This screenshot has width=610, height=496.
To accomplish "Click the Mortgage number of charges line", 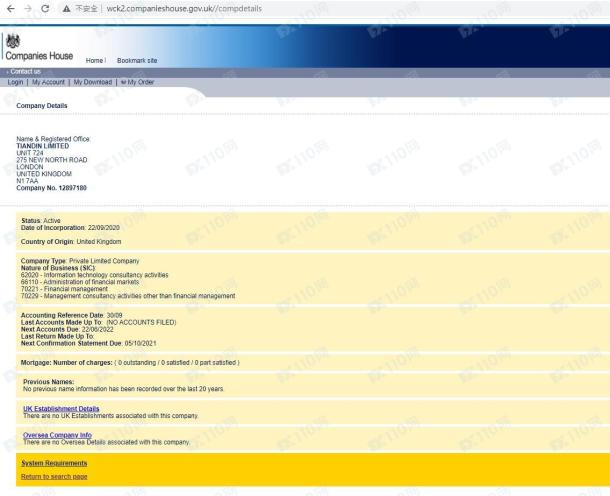I will [x=130, y=363].
